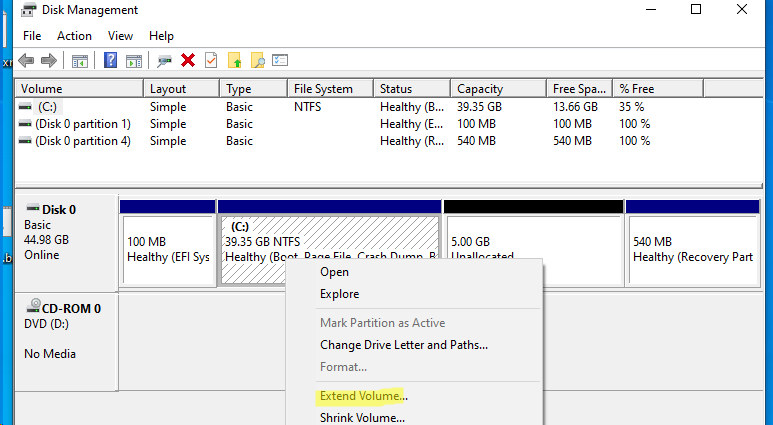Sort by the Type column header
The image size is (773, 425).
(253, 89)
